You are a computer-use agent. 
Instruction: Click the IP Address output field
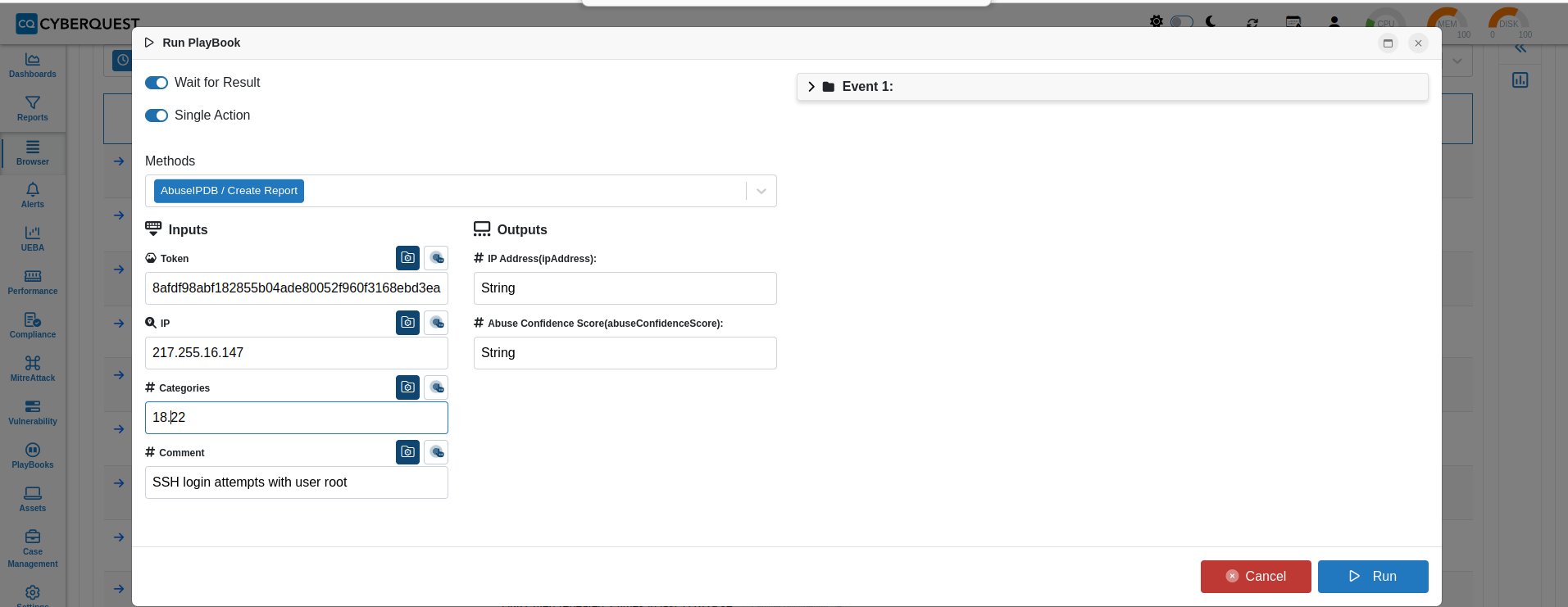click(x=625, y=288)
